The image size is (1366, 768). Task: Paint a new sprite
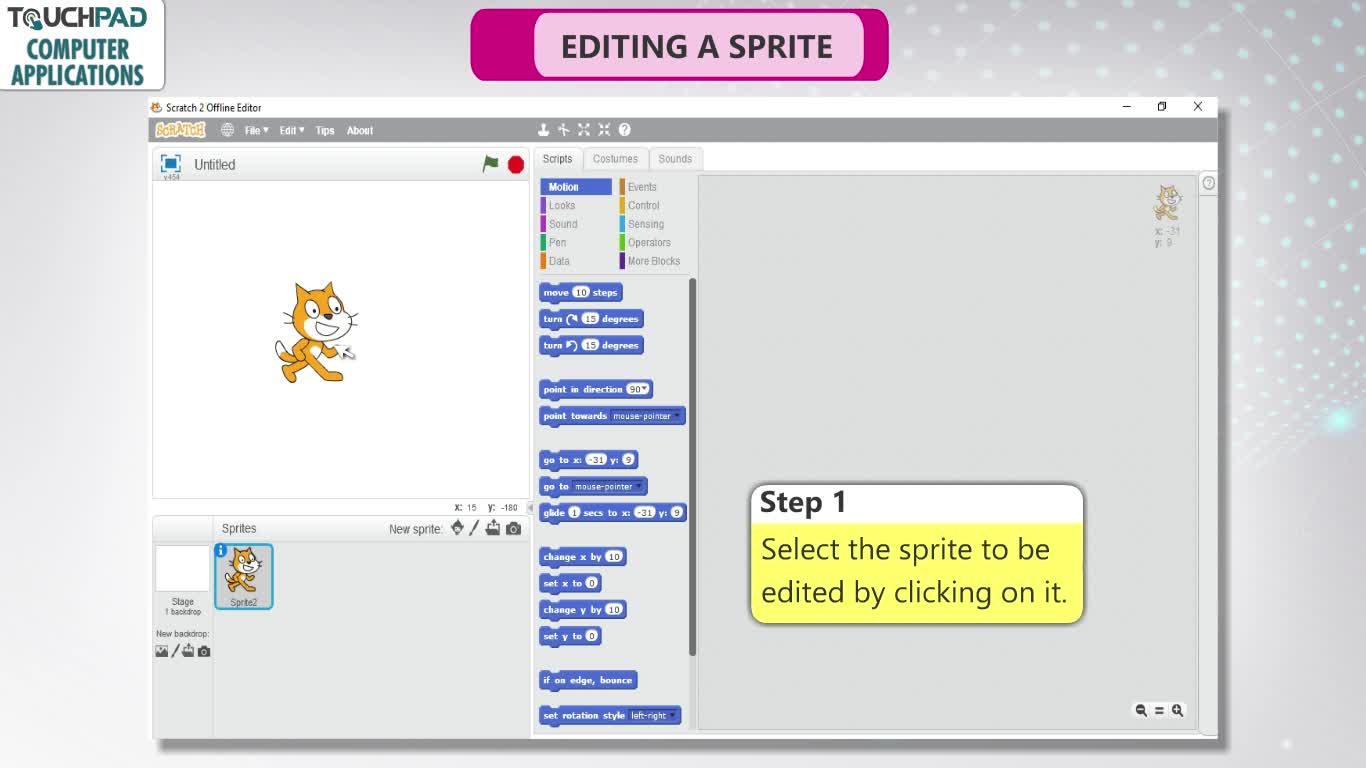pos(475,528)
